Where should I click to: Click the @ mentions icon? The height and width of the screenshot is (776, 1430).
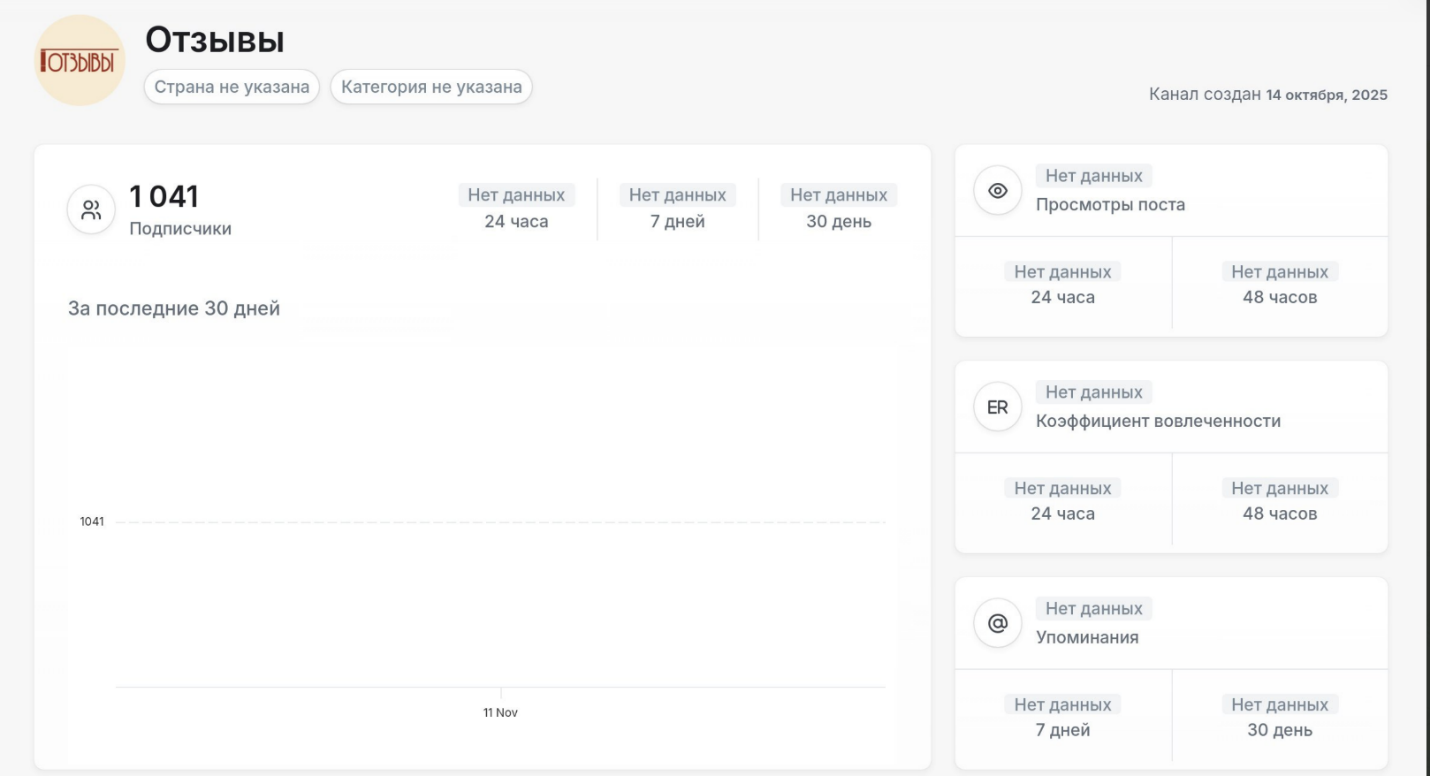(997, 623)
